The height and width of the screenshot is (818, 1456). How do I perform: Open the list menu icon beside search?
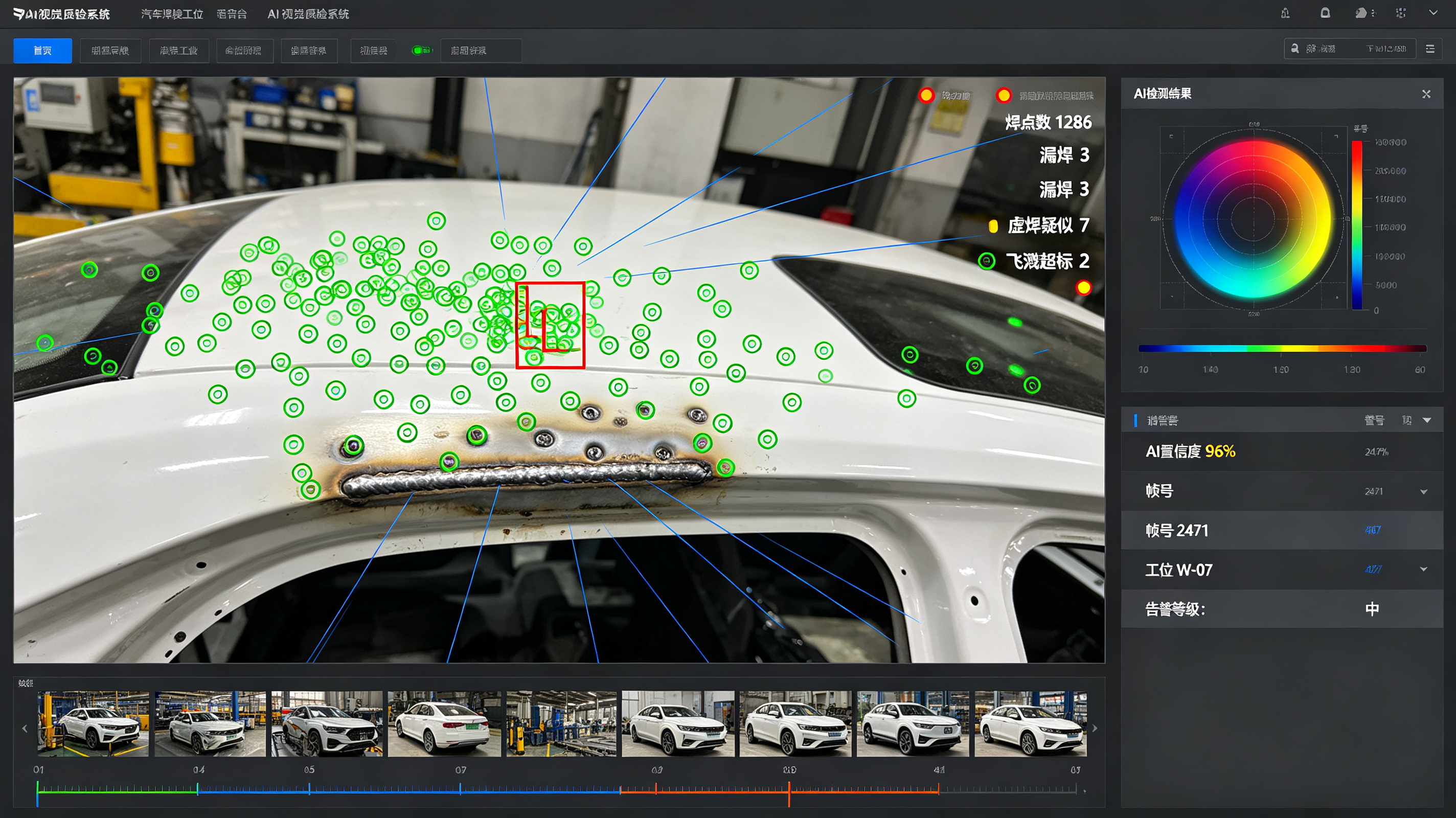1430,49
